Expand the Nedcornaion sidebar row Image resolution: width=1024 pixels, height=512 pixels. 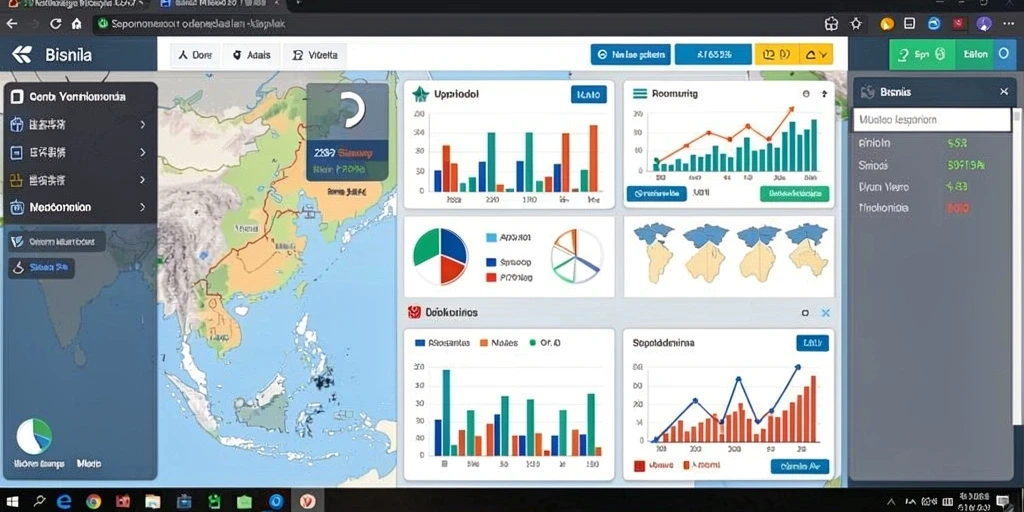point(80,207)
